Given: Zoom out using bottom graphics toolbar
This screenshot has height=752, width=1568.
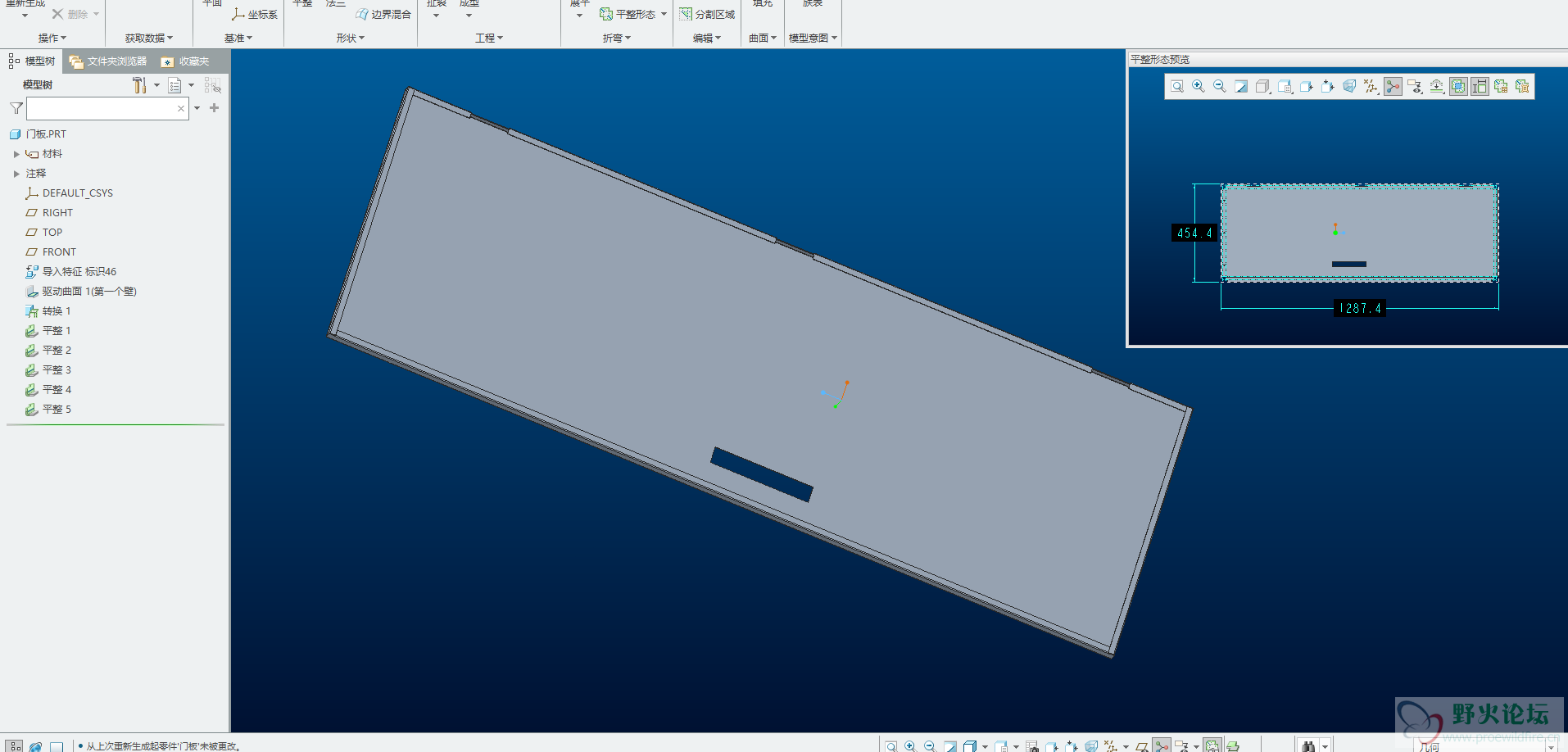Looking at the screenshot, I should [x=930, y=746].
